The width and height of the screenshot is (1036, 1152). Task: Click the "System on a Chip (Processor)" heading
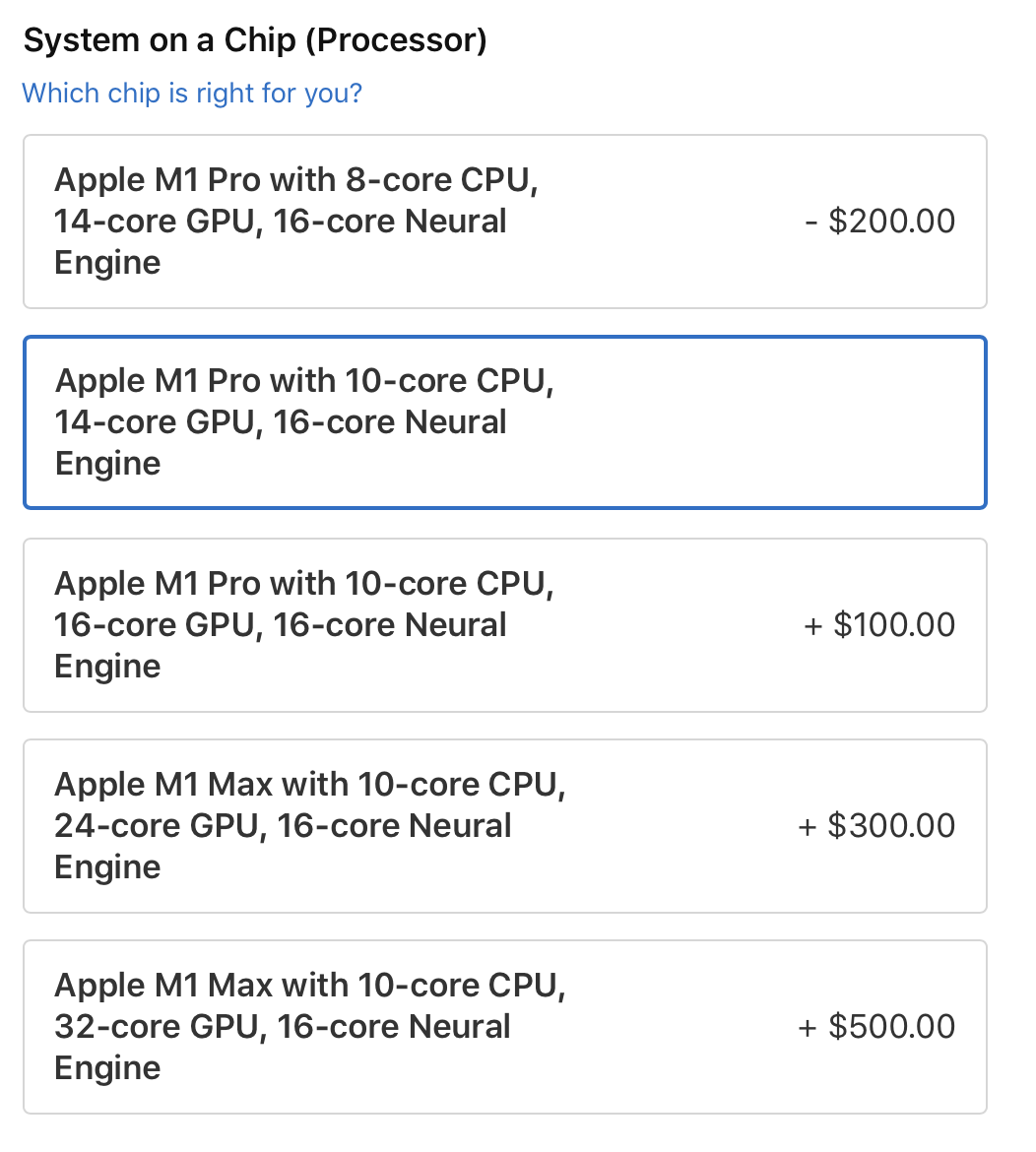click(255, 41)
